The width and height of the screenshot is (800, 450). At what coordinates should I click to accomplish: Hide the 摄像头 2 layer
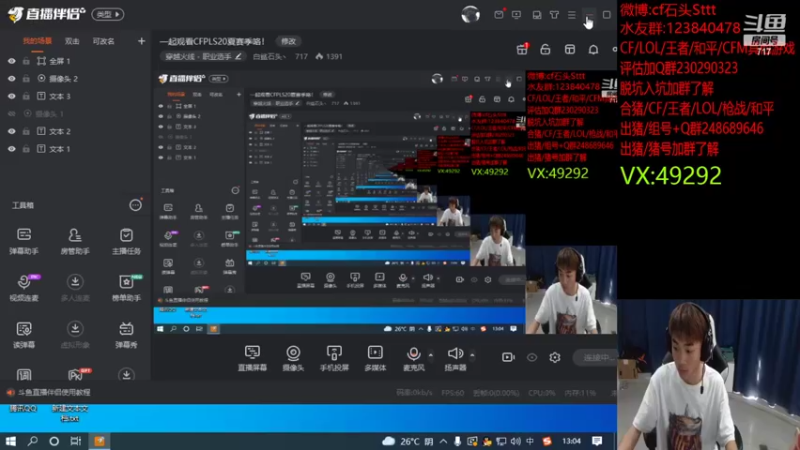[x=11, y=79]
